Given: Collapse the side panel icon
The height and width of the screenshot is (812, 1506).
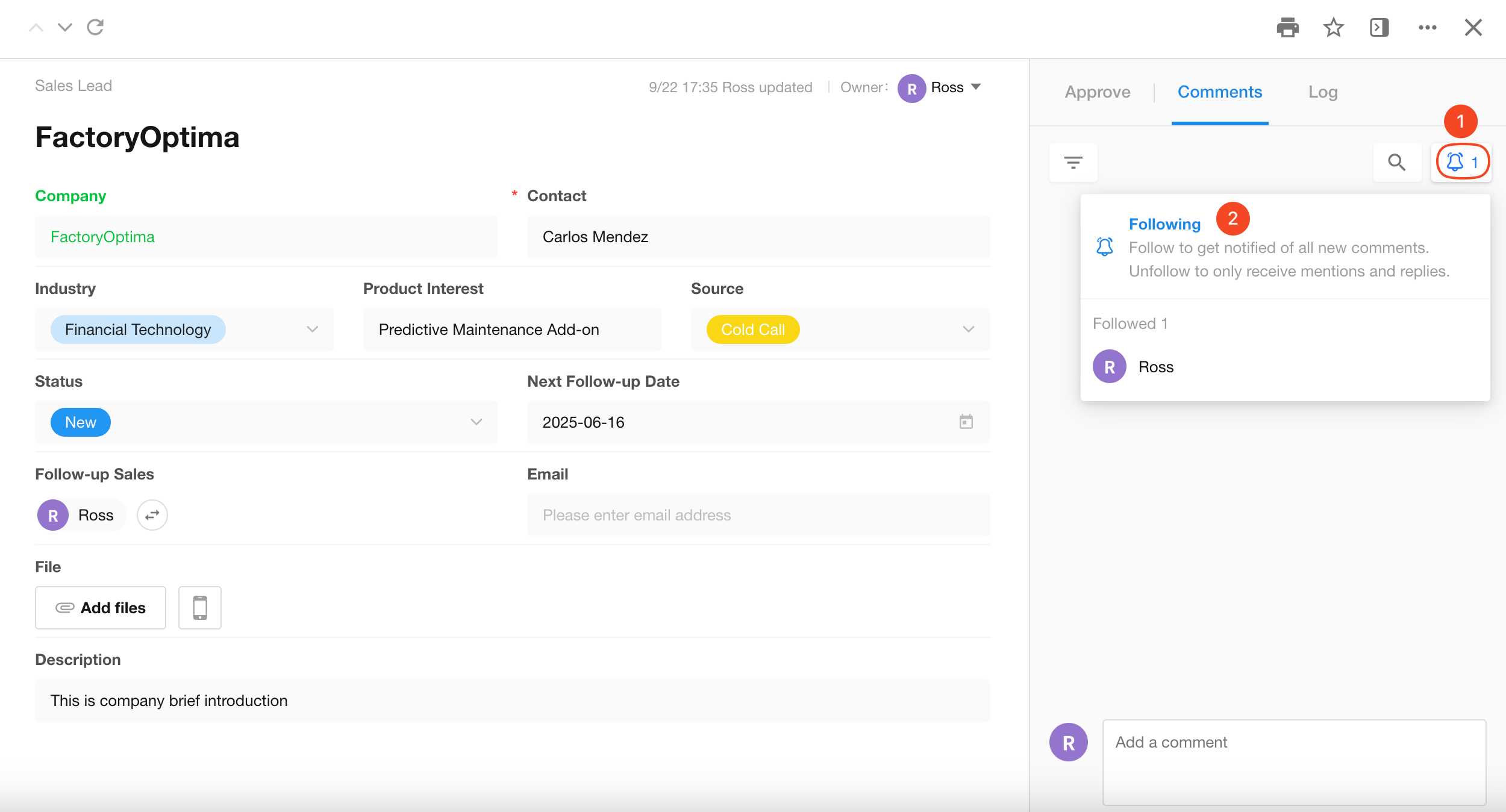Looking at the screenshot, I should [1379, 28].
